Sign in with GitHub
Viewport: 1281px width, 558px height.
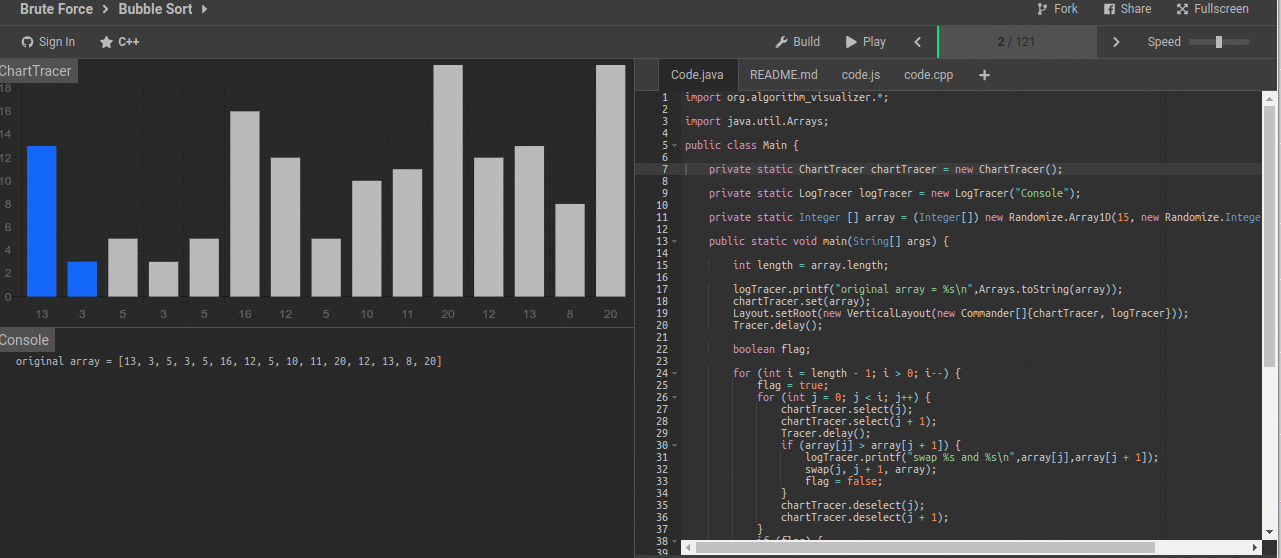coord(48,42)
